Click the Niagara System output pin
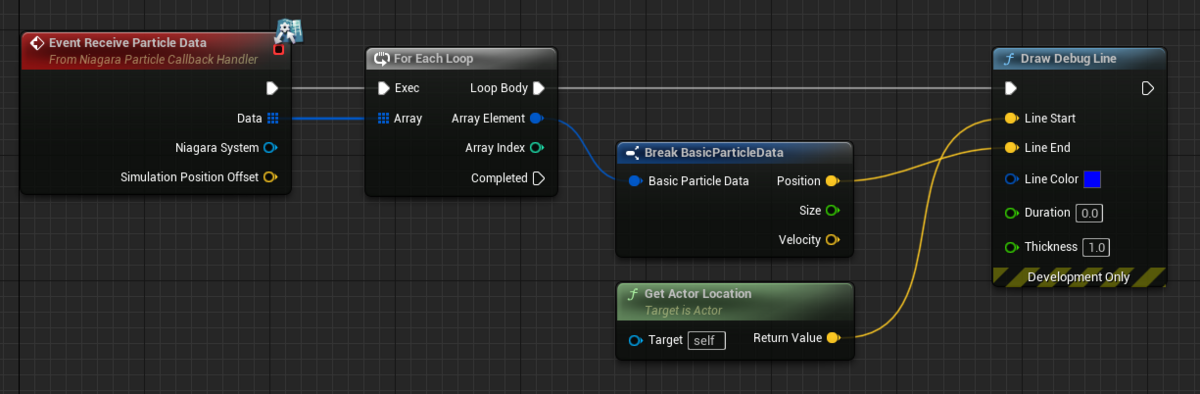 [270, 148]
